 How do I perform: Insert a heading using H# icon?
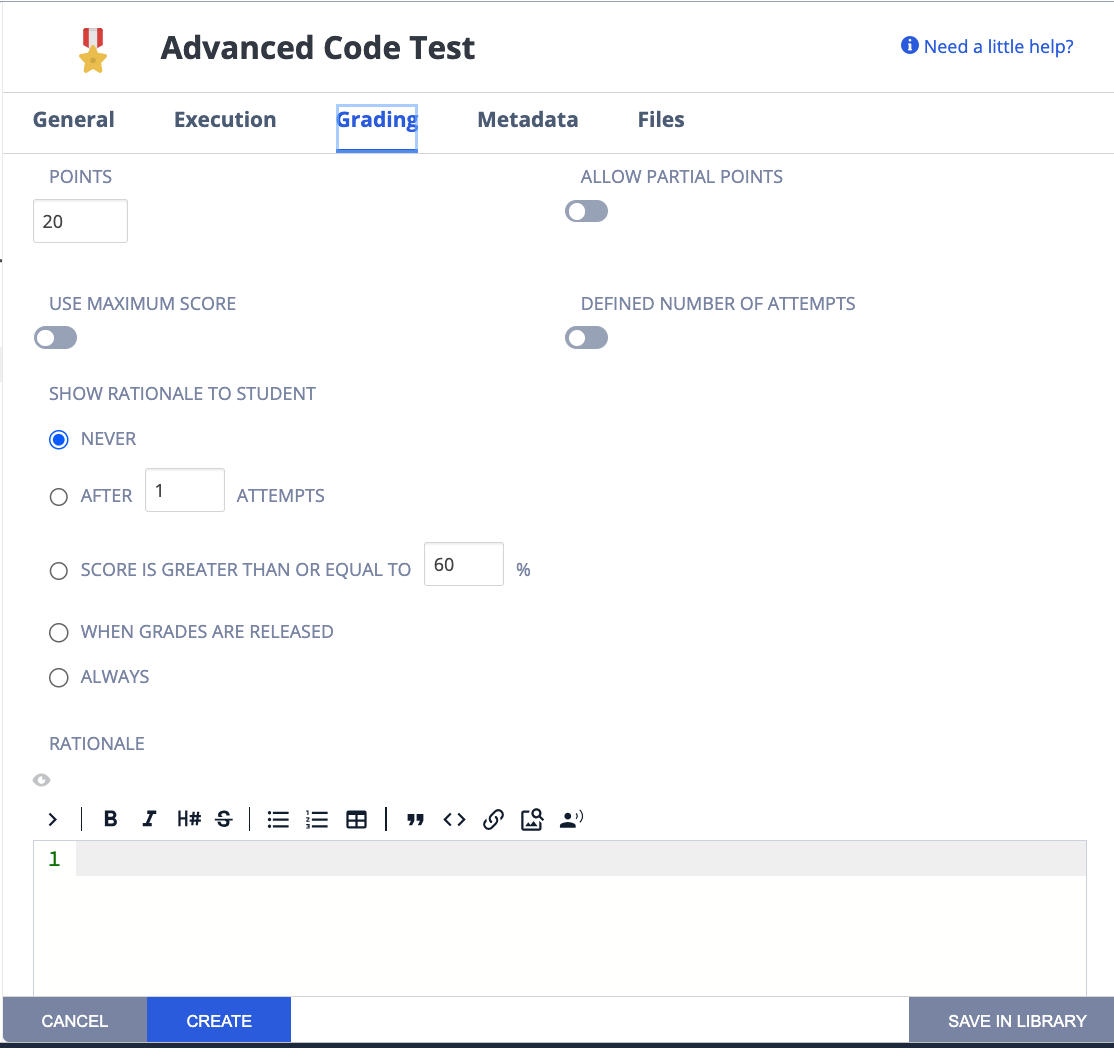[x=188, y=820]
